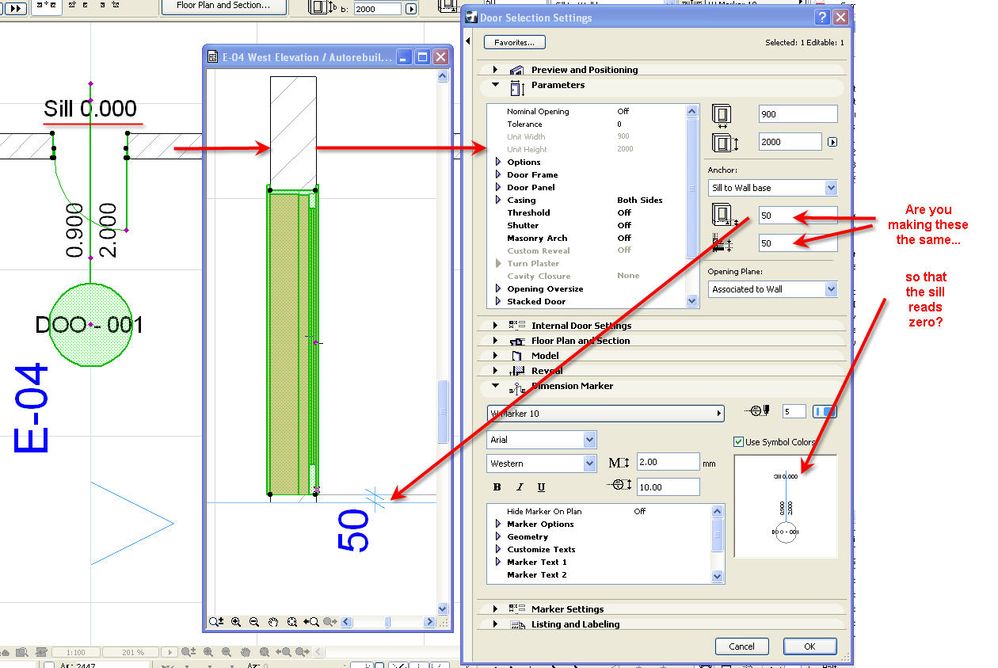Click zoom out icon in main bottom bar
Viewport: 998px width, 668px height.
coord(227,652)
